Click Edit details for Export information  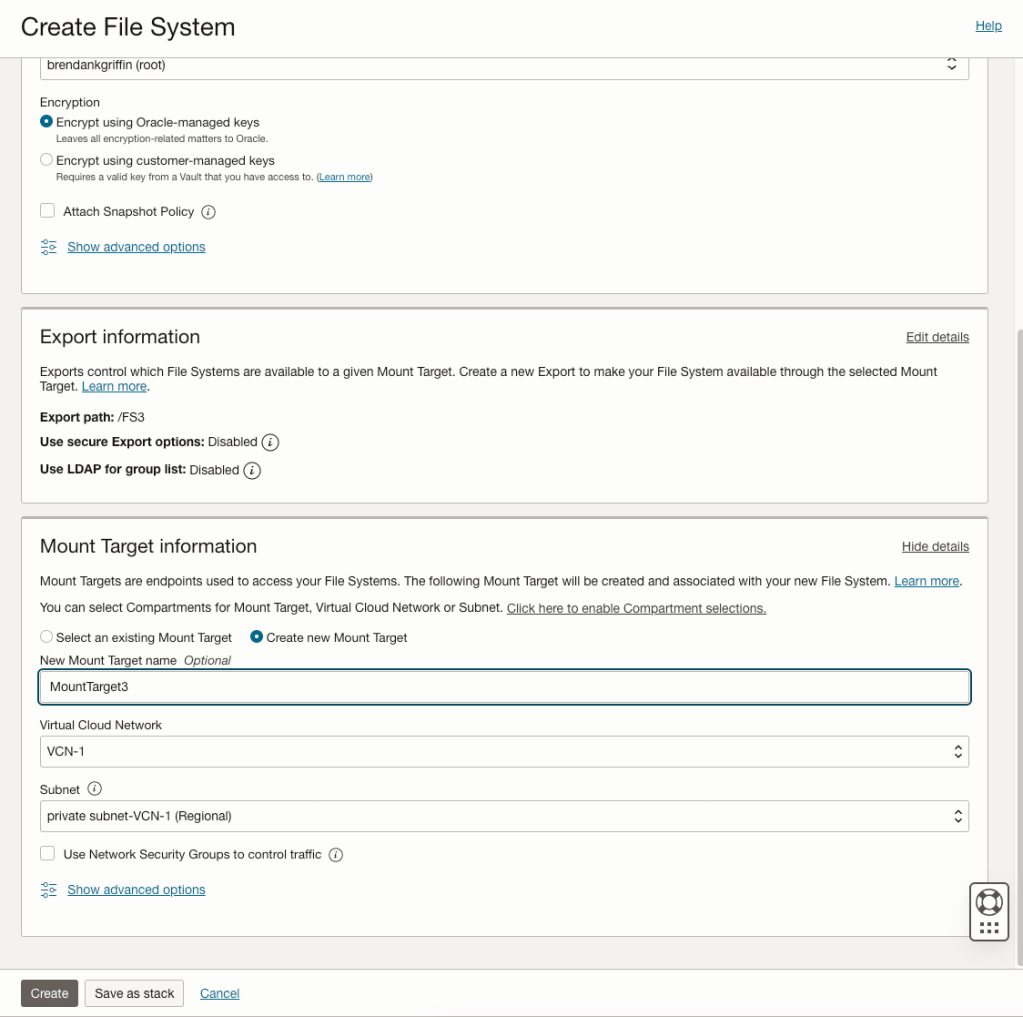[937, 337]
